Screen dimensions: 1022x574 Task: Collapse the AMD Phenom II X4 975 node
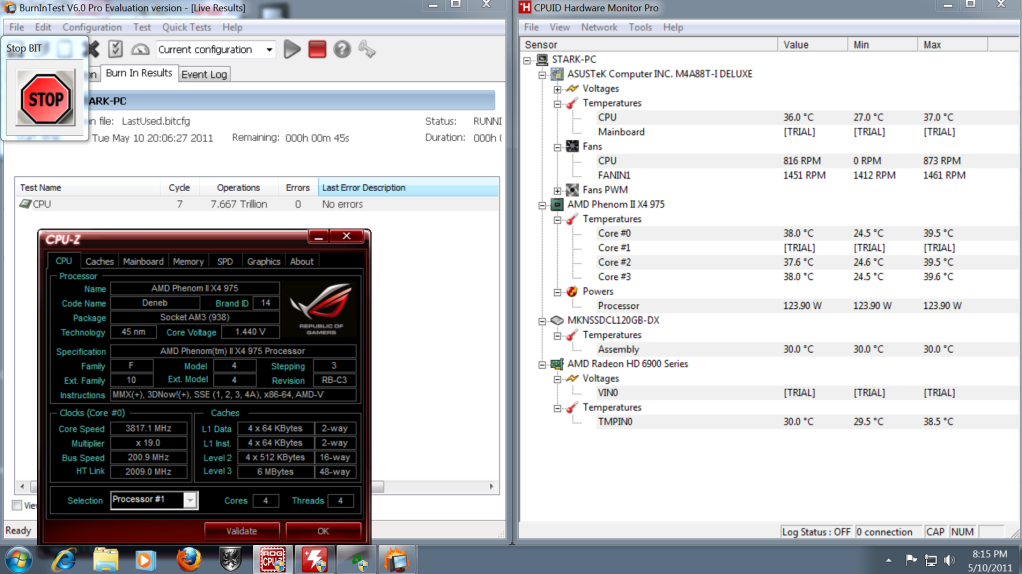tap(542, 205)
